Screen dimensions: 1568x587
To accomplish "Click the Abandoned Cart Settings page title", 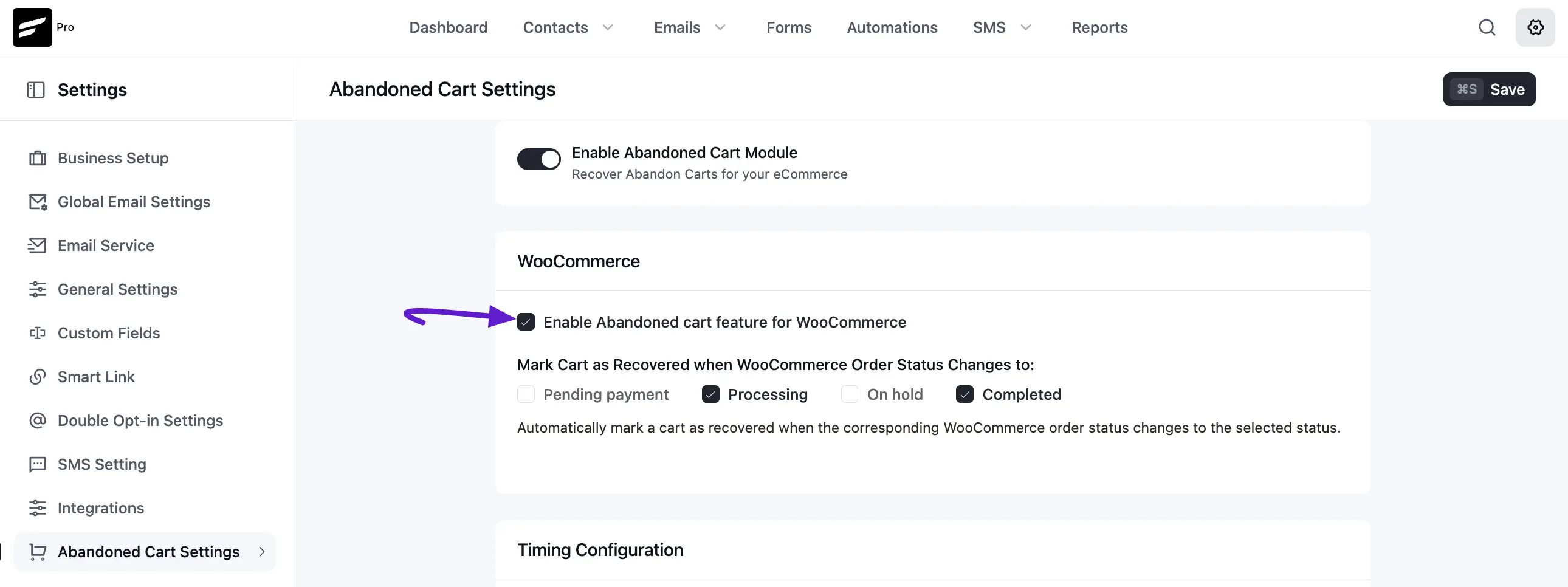I will 442,89.
